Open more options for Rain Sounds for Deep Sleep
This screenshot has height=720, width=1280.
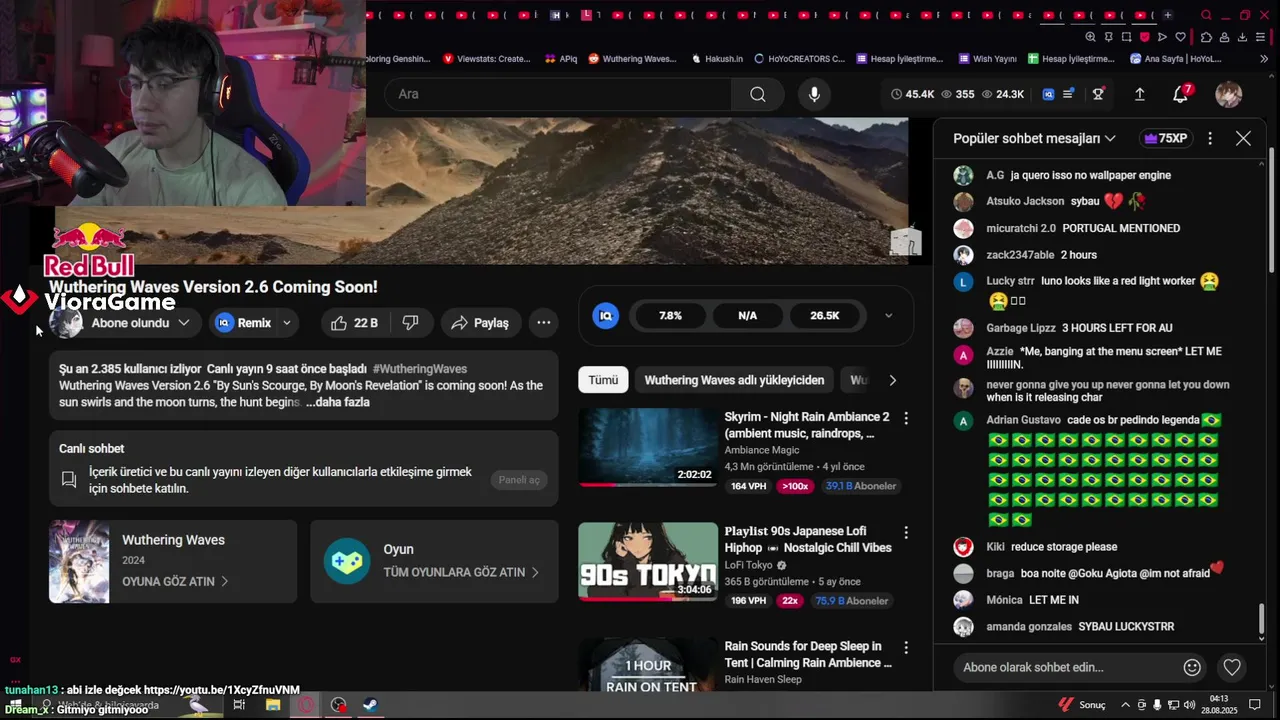906,648
